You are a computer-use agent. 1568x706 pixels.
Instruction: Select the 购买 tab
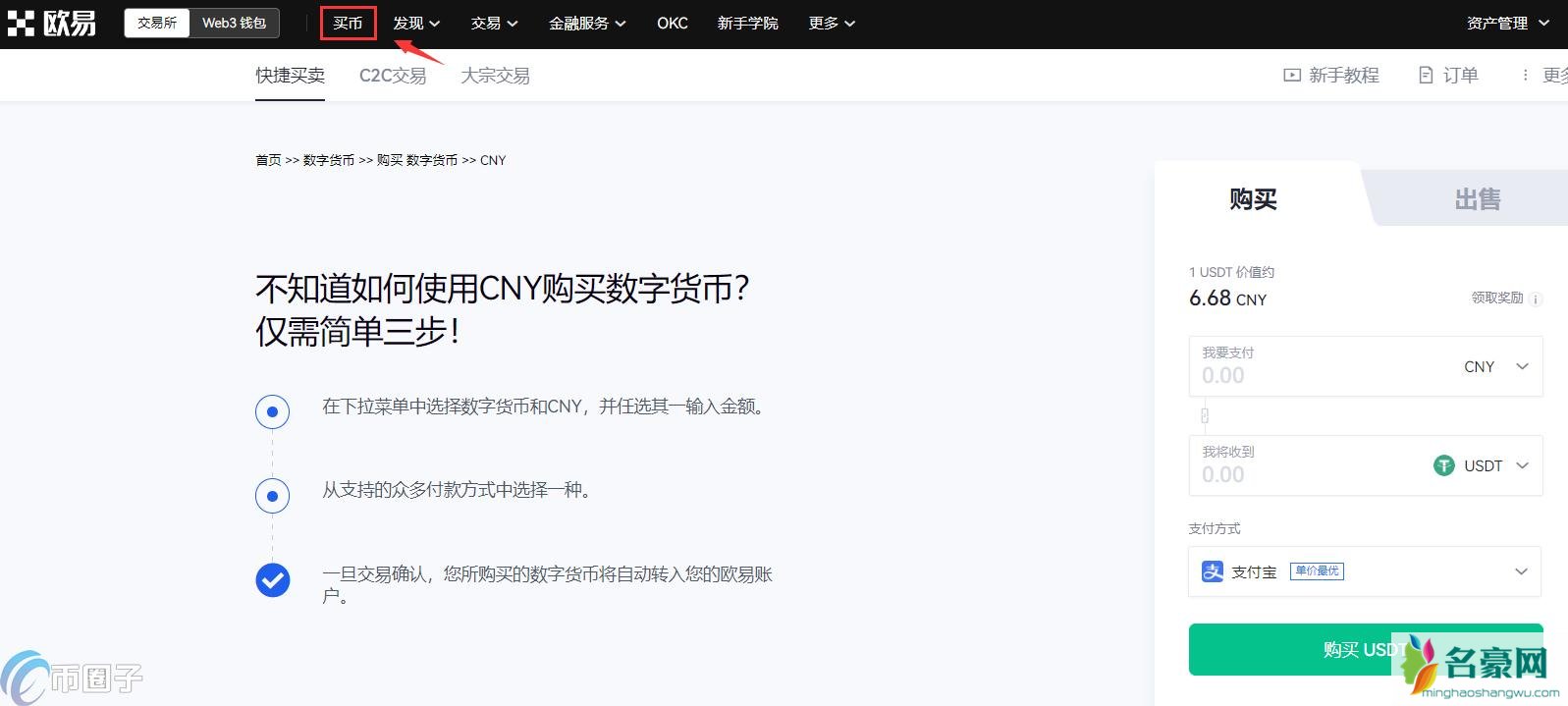[x=1254, y=199]
